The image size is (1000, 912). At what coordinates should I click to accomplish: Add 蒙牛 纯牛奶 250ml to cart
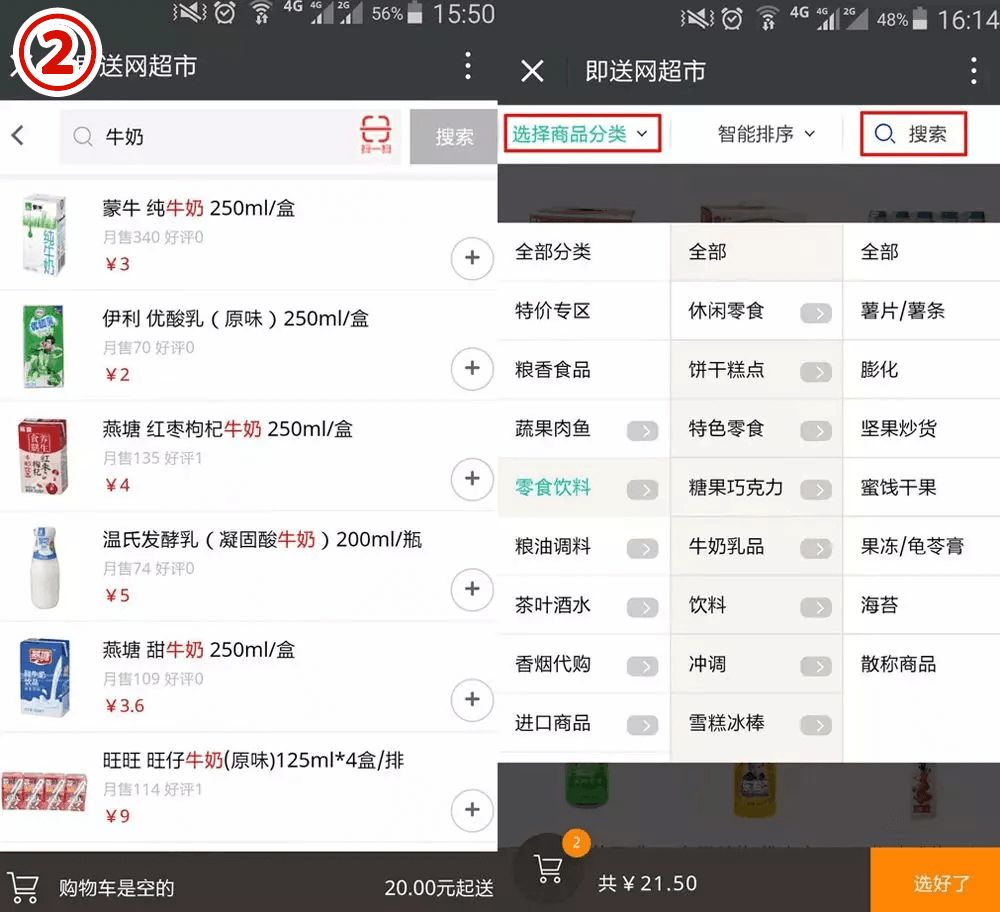pos(472,258)
